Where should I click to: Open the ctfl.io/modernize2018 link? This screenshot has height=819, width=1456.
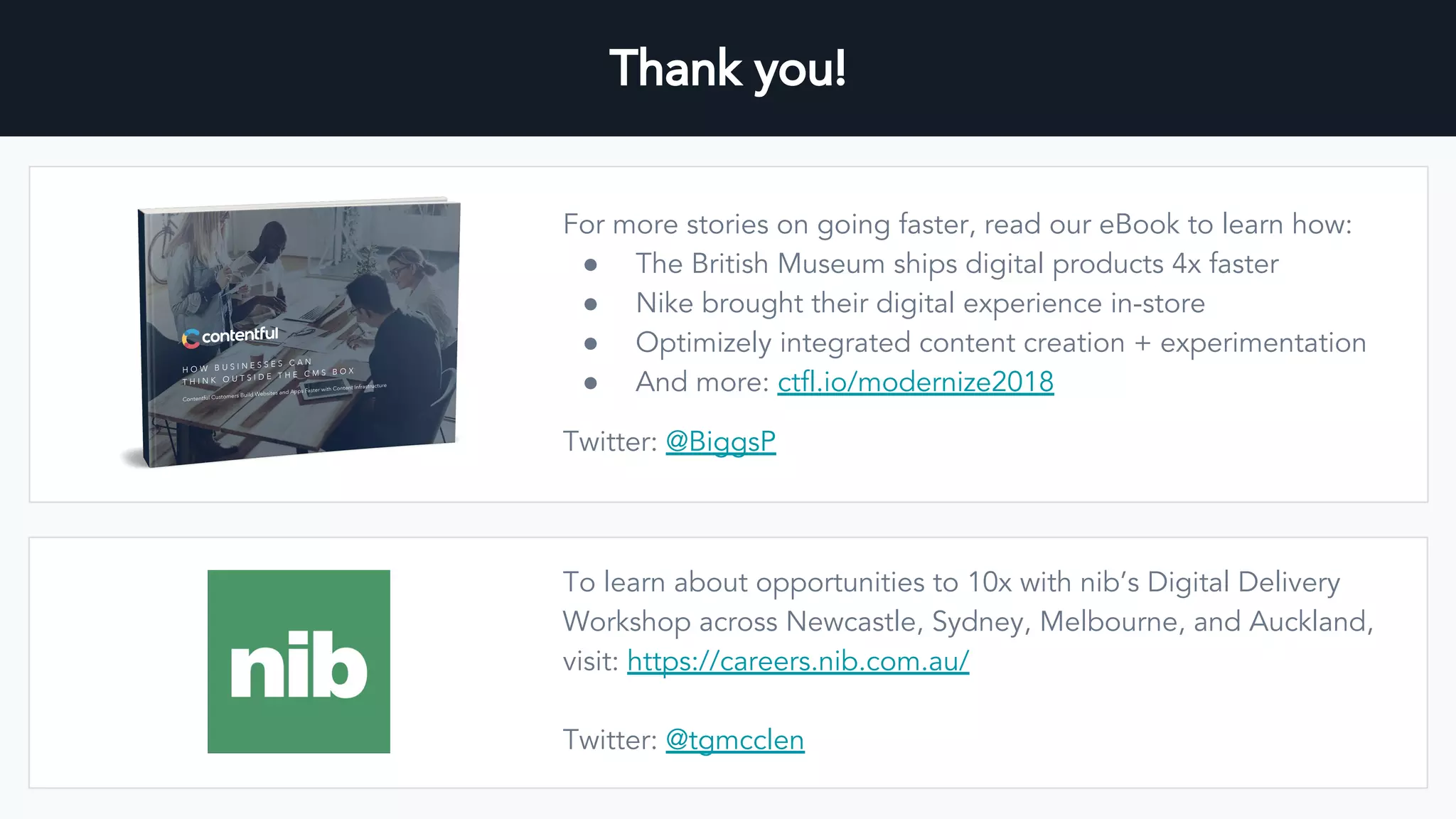click(916, 382)
